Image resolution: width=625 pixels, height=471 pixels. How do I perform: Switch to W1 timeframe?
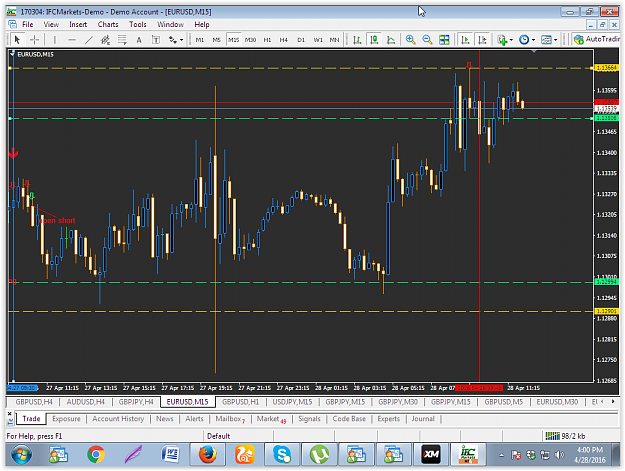tap(318, 40)
